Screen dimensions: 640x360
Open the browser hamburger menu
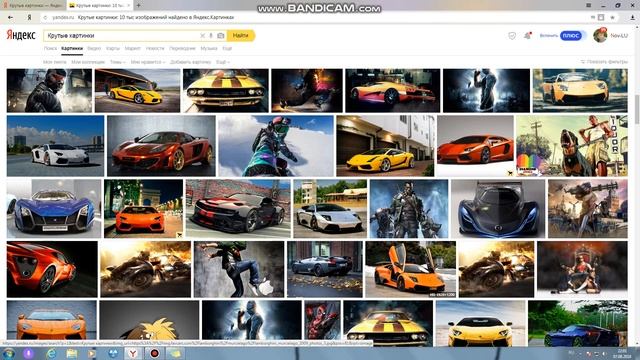pyautogui.click(x=589, y=5)
